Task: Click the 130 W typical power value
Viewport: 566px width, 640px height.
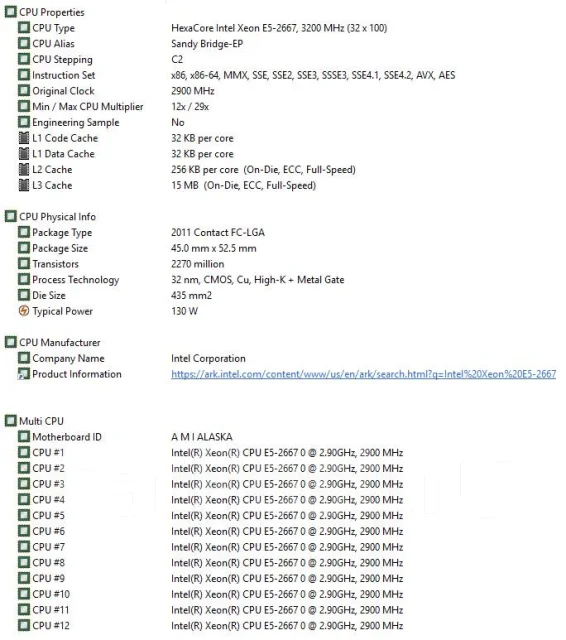Action: click(184, 311)
